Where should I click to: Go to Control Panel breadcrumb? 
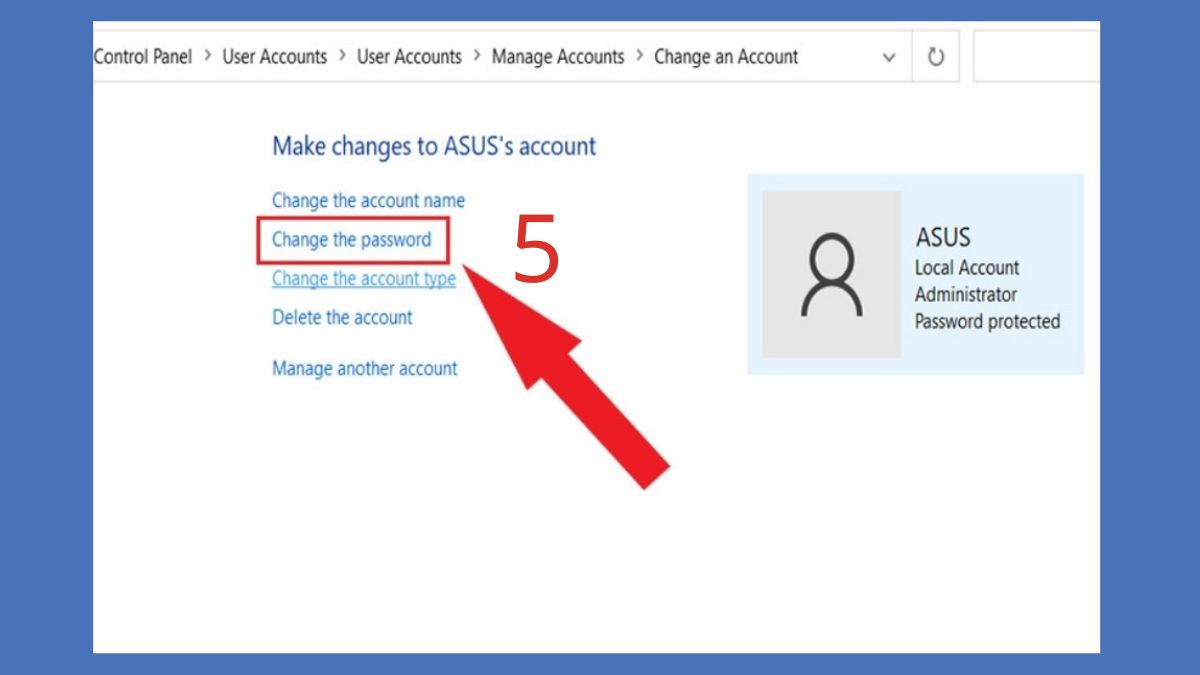click(143, 57)
